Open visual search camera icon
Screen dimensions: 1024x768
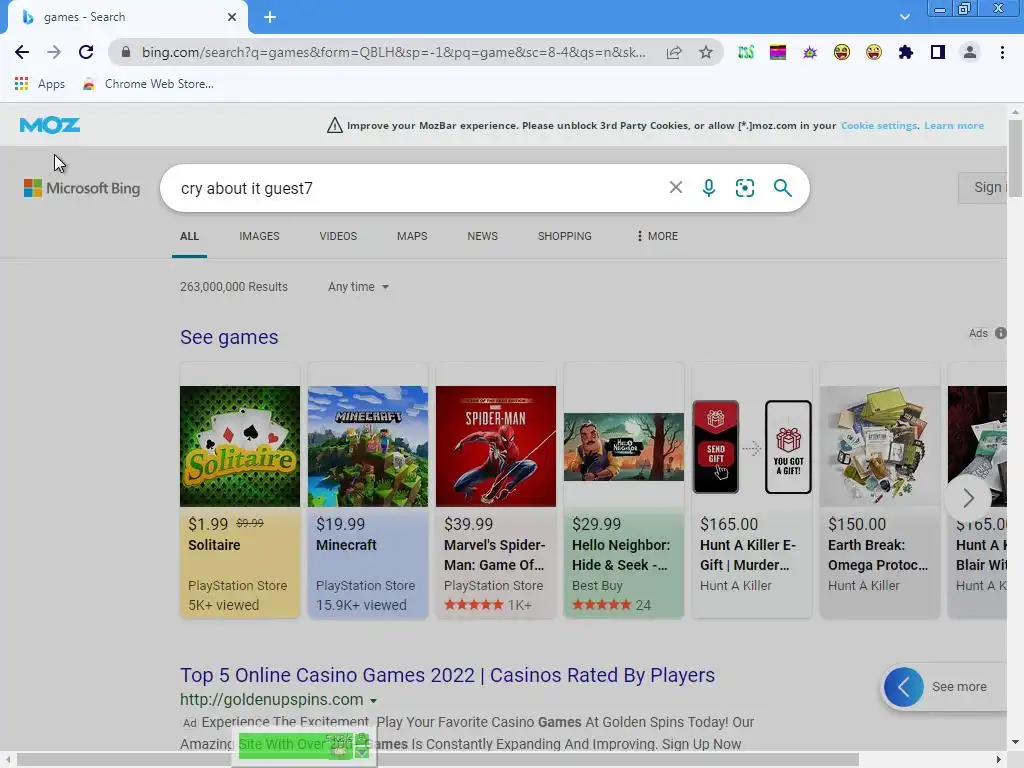tap(744, 188)
